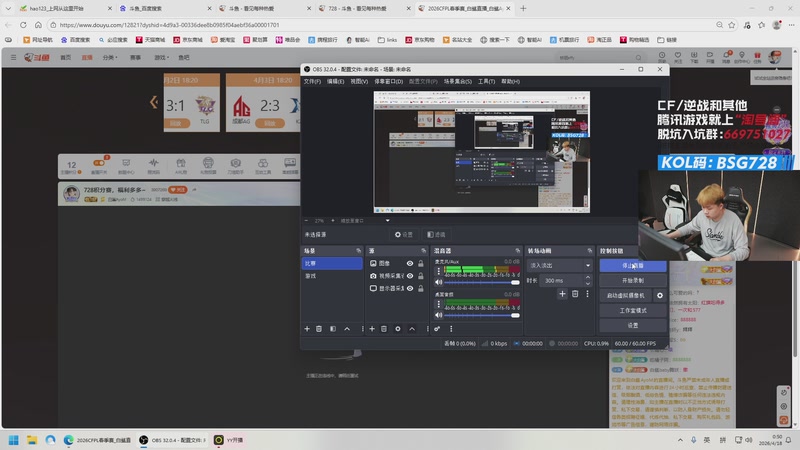
Task: Open scene filters icon in Scenes panel toolbar
Action: pos(333,329)
